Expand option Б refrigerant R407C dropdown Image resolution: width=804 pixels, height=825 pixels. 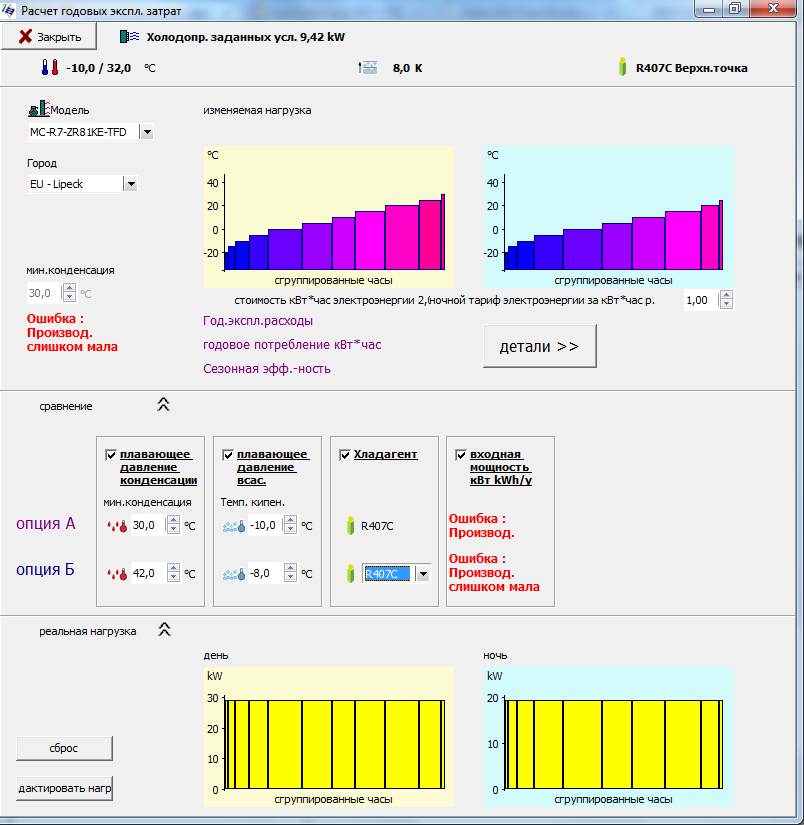(x=423, y=574)
